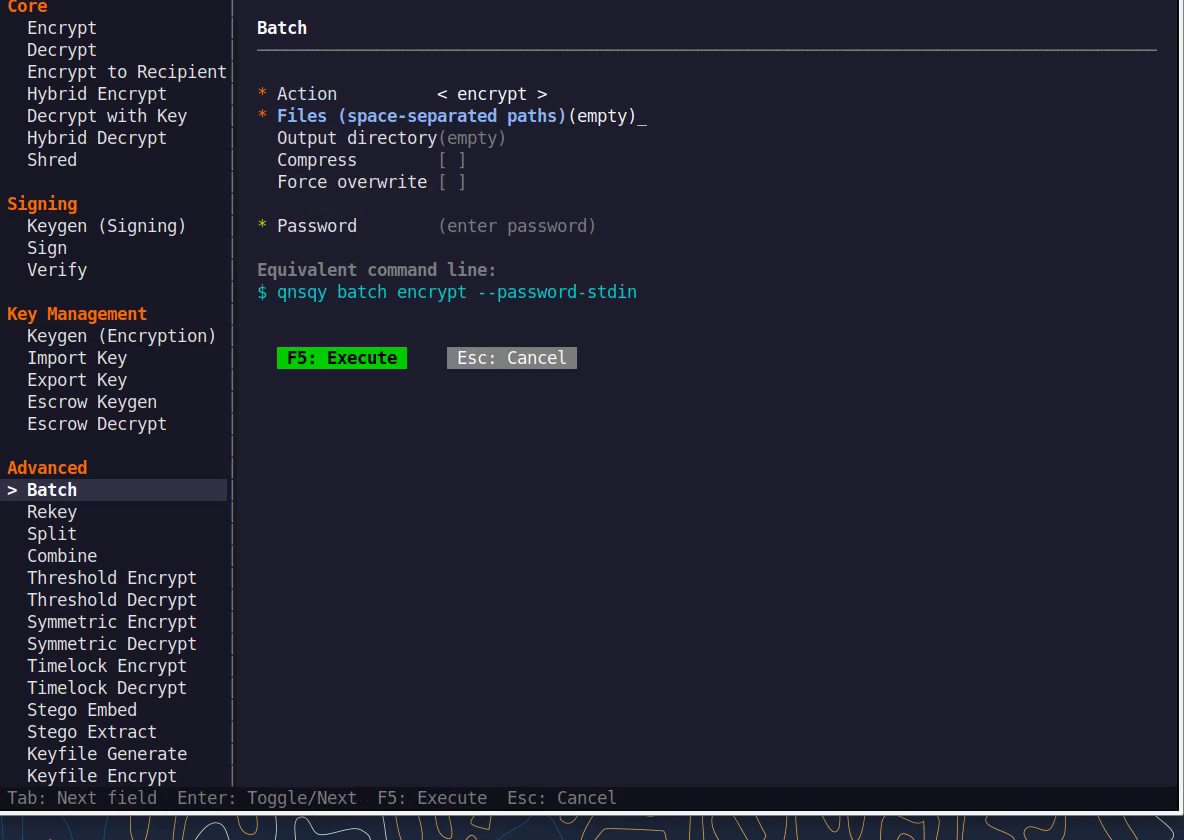
Task: Select Decrypt under Core
Action: click(62, 50)
